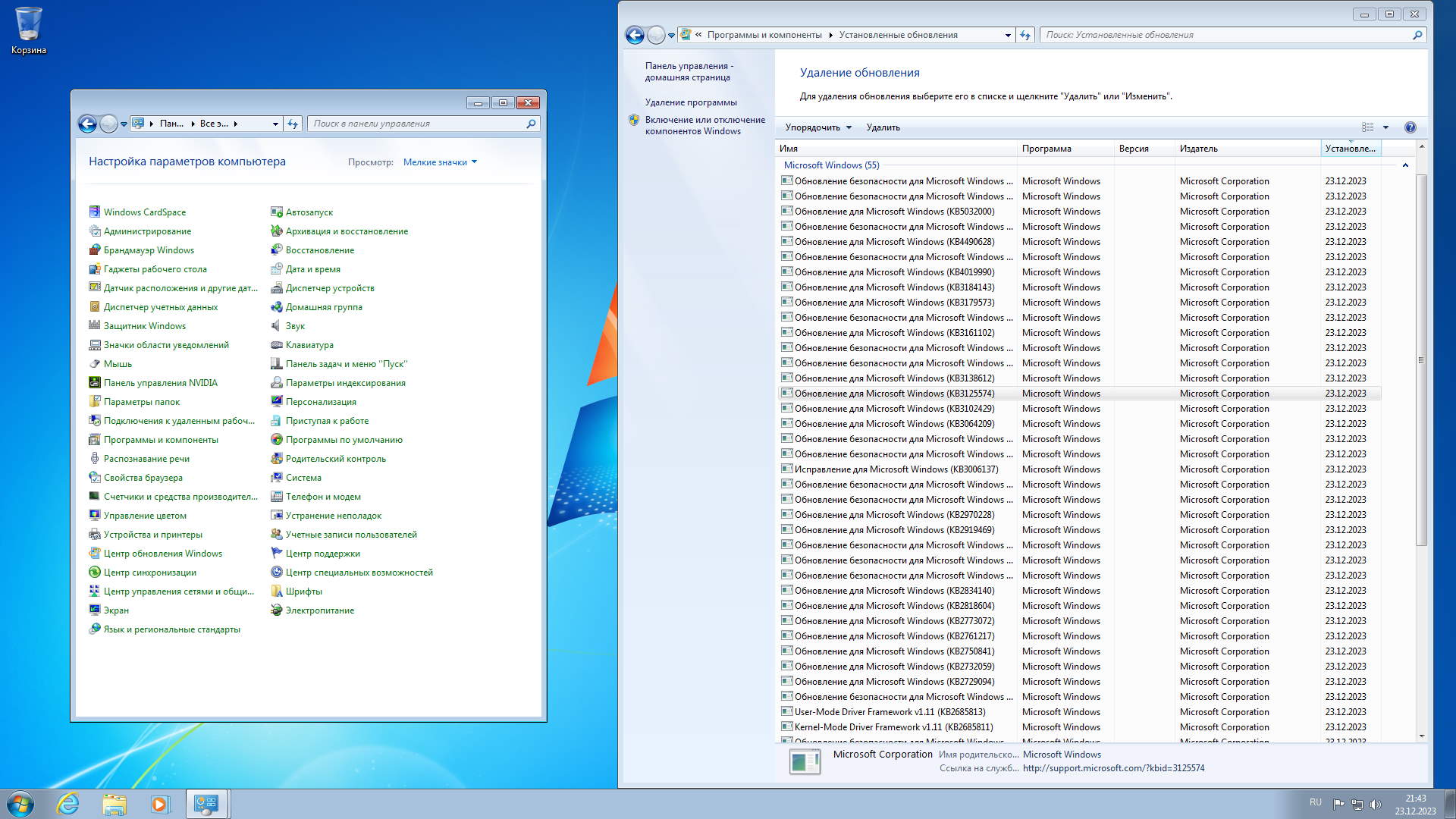The height and width of the screenshot is (819, 1456).
Task: Select the update KB5032000 row
Action: pos(894,212)
